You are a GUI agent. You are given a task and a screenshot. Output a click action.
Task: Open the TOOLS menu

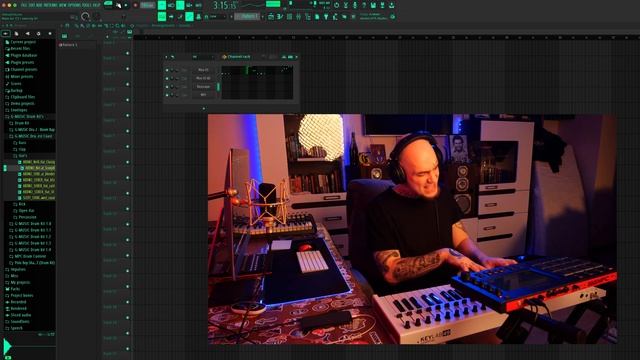87,5
